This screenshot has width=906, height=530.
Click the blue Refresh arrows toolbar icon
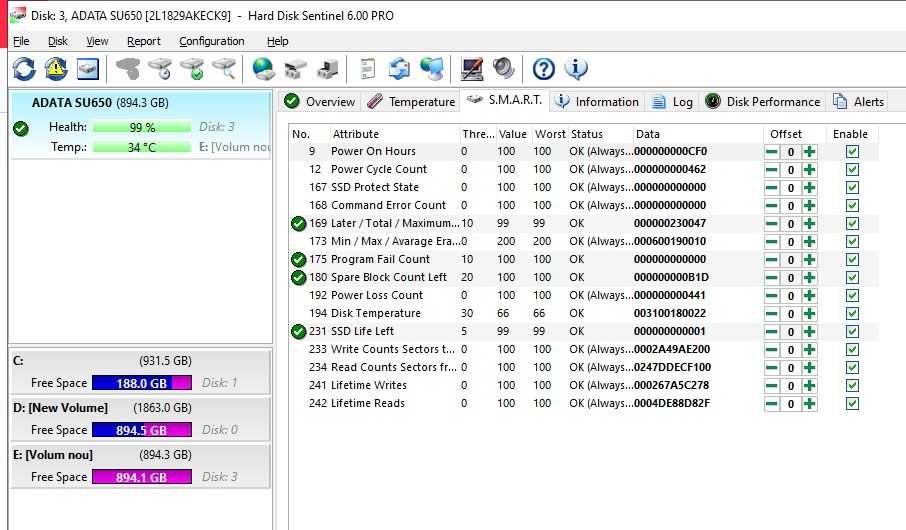[x=24, y=69]
